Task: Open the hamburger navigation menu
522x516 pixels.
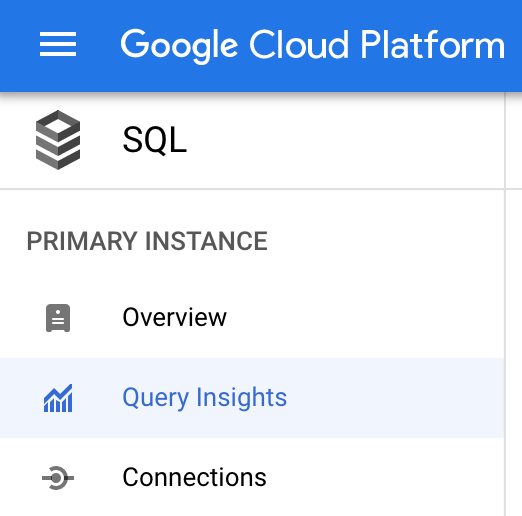Action: [58, 44]
